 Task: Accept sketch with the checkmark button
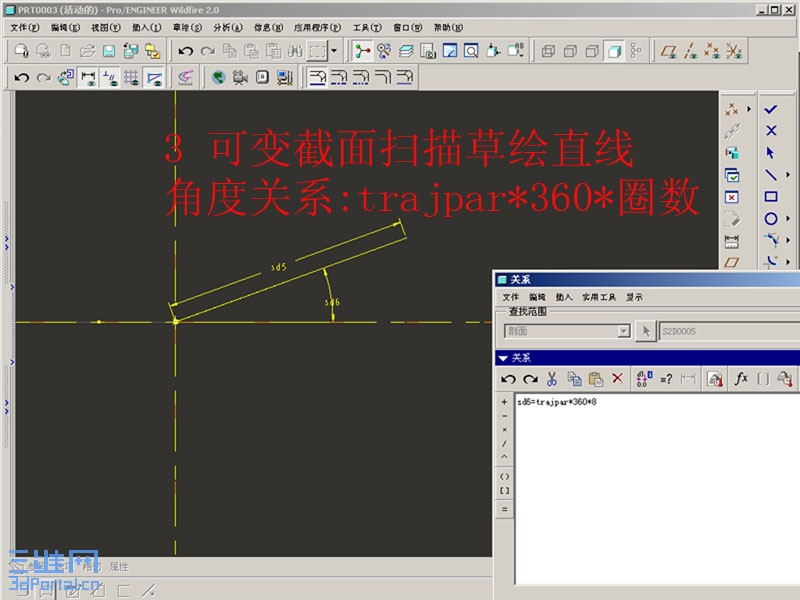coord(770,109)
